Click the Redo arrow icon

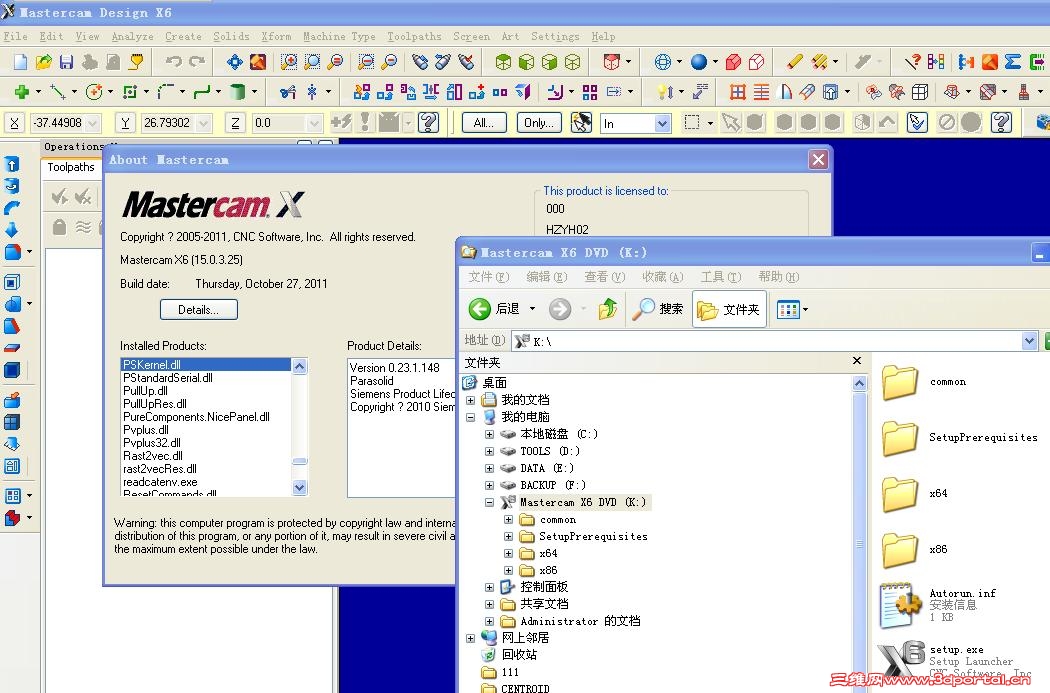[x=197, y=62]
